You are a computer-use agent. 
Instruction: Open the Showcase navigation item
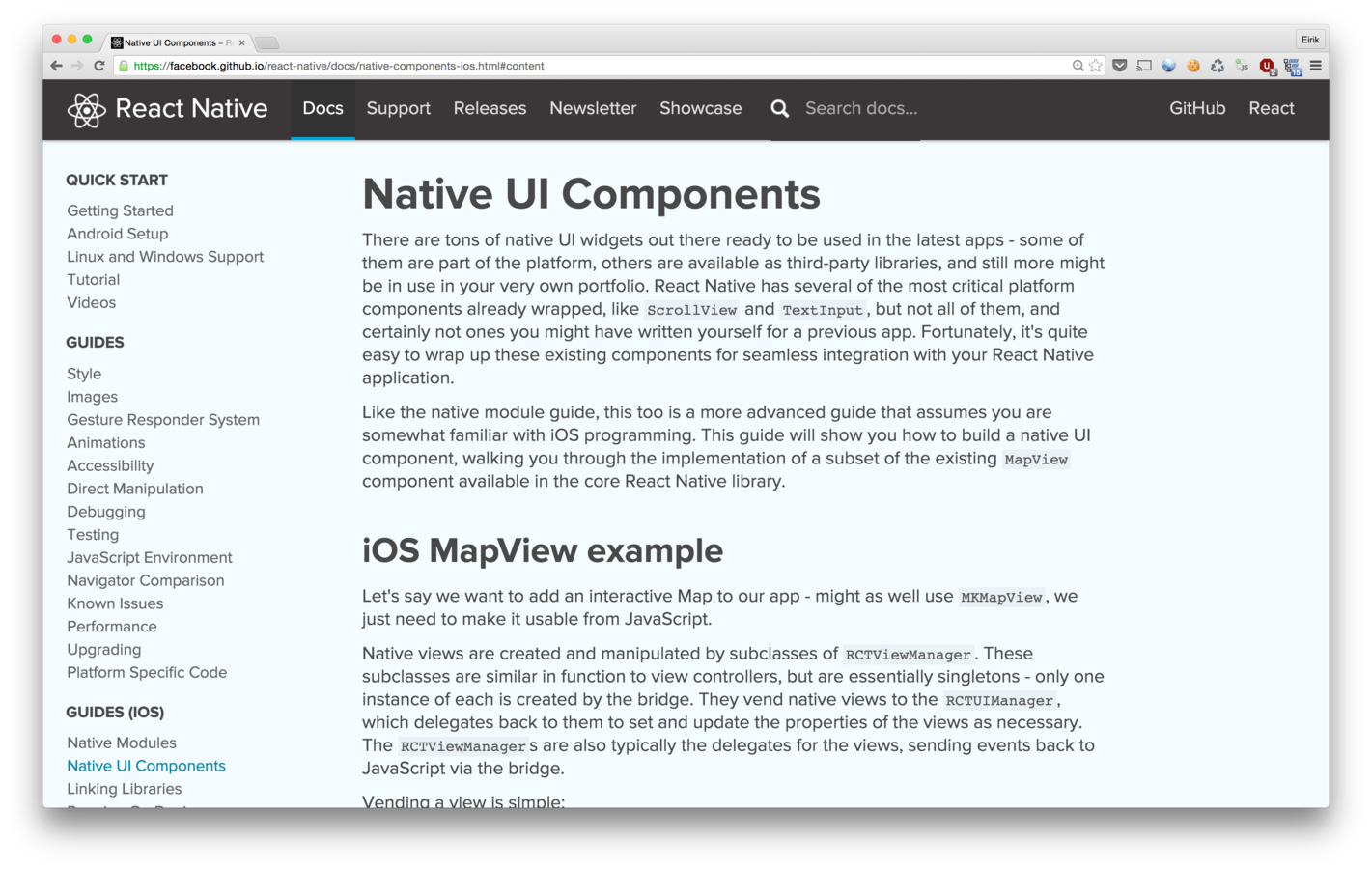coord(701,109)
